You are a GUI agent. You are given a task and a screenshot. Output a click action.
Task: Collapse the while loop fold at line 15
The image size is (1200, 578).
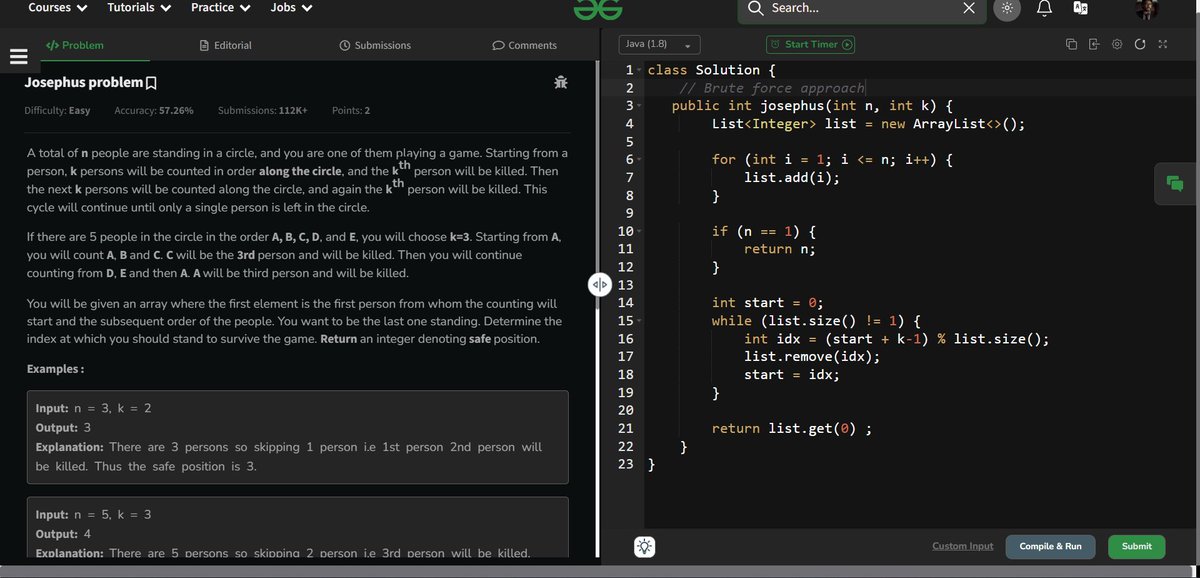click(x=640, y=321)
